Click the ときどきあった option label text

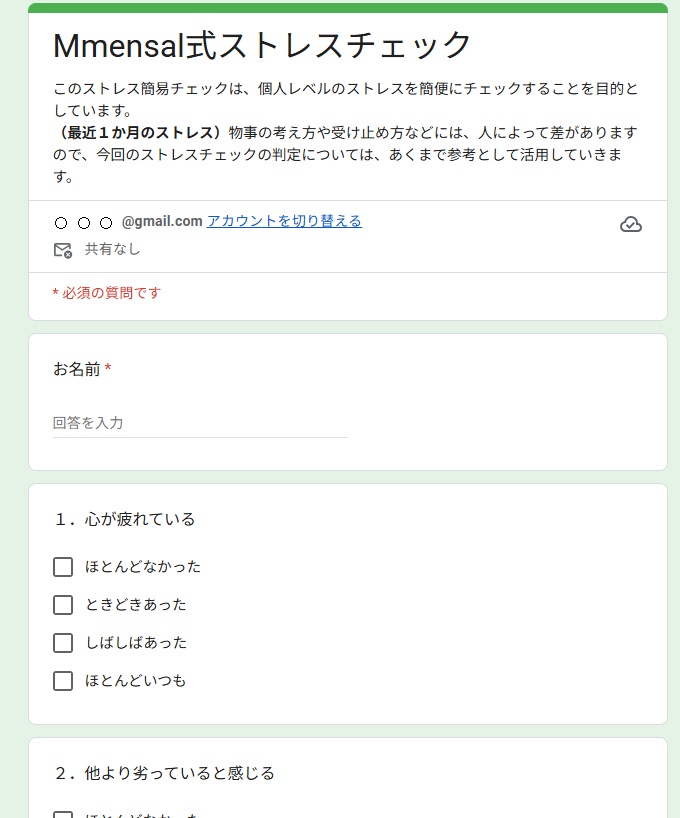(136, 605)
